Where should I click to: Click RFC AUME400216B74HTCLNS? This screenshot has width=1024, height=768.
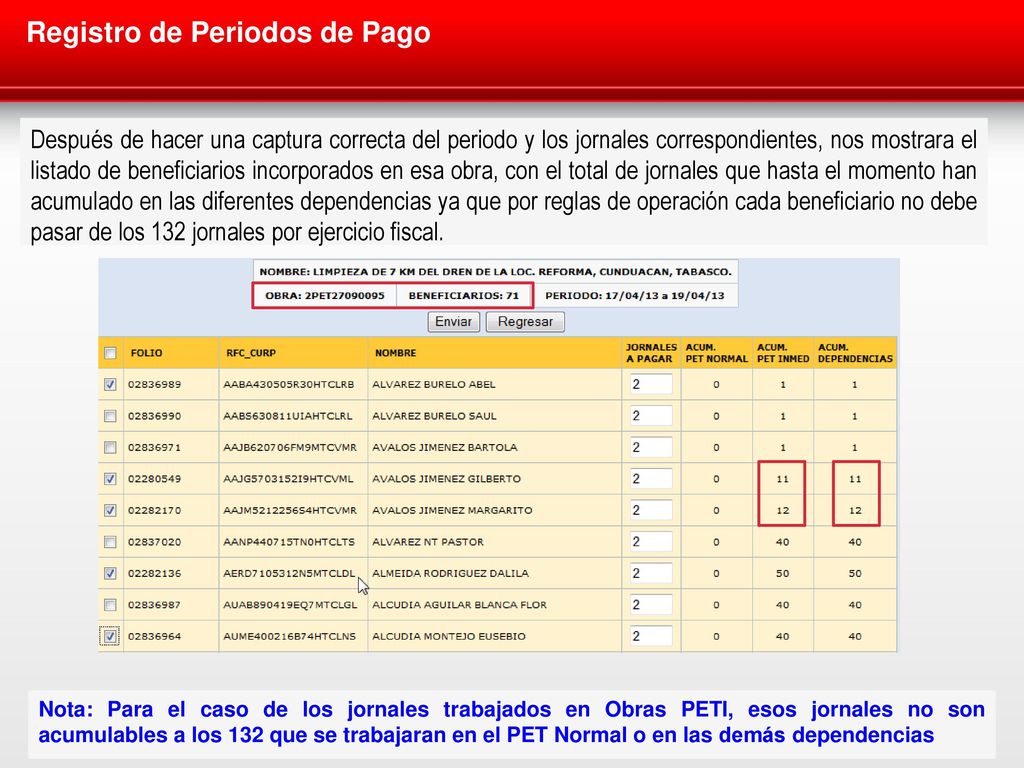(289, 636)
